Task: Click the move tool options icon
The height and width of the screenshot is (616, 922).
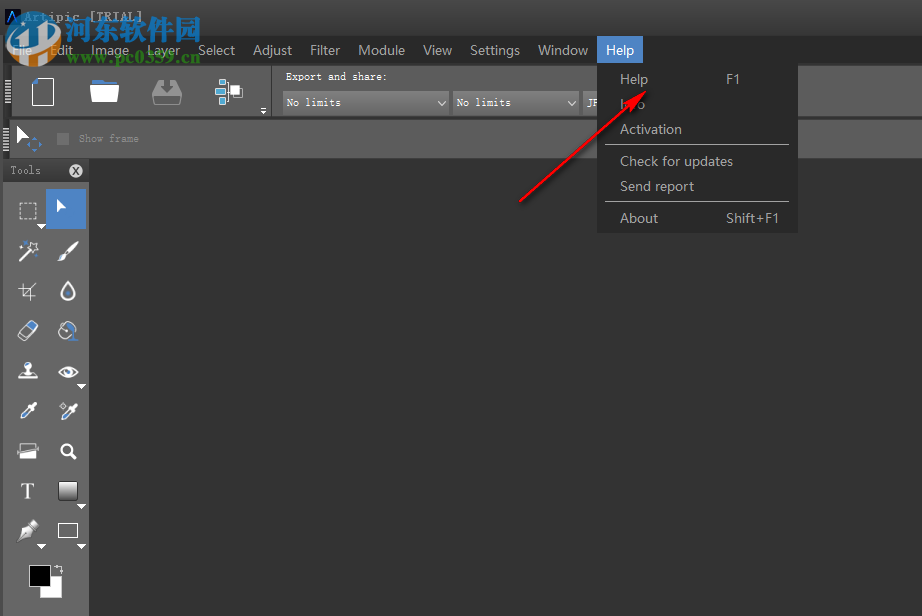Action: point(28,138)
